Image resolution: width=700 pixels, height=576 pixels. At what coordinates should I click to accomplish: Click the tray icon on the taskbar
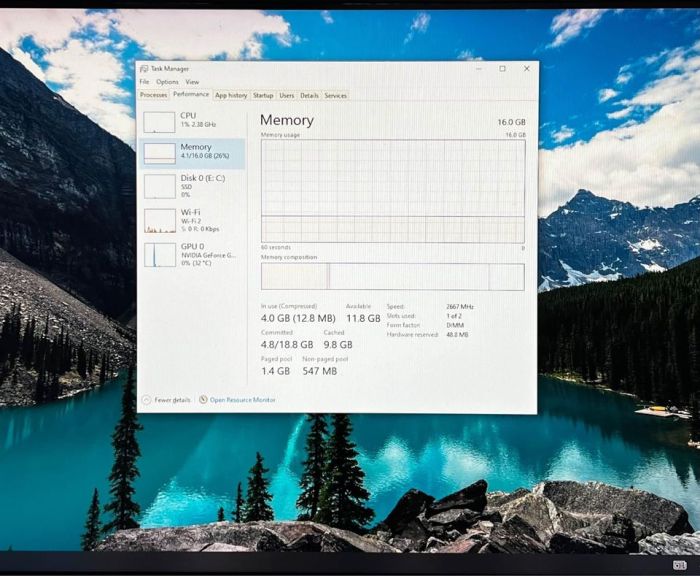pos(679,565)
